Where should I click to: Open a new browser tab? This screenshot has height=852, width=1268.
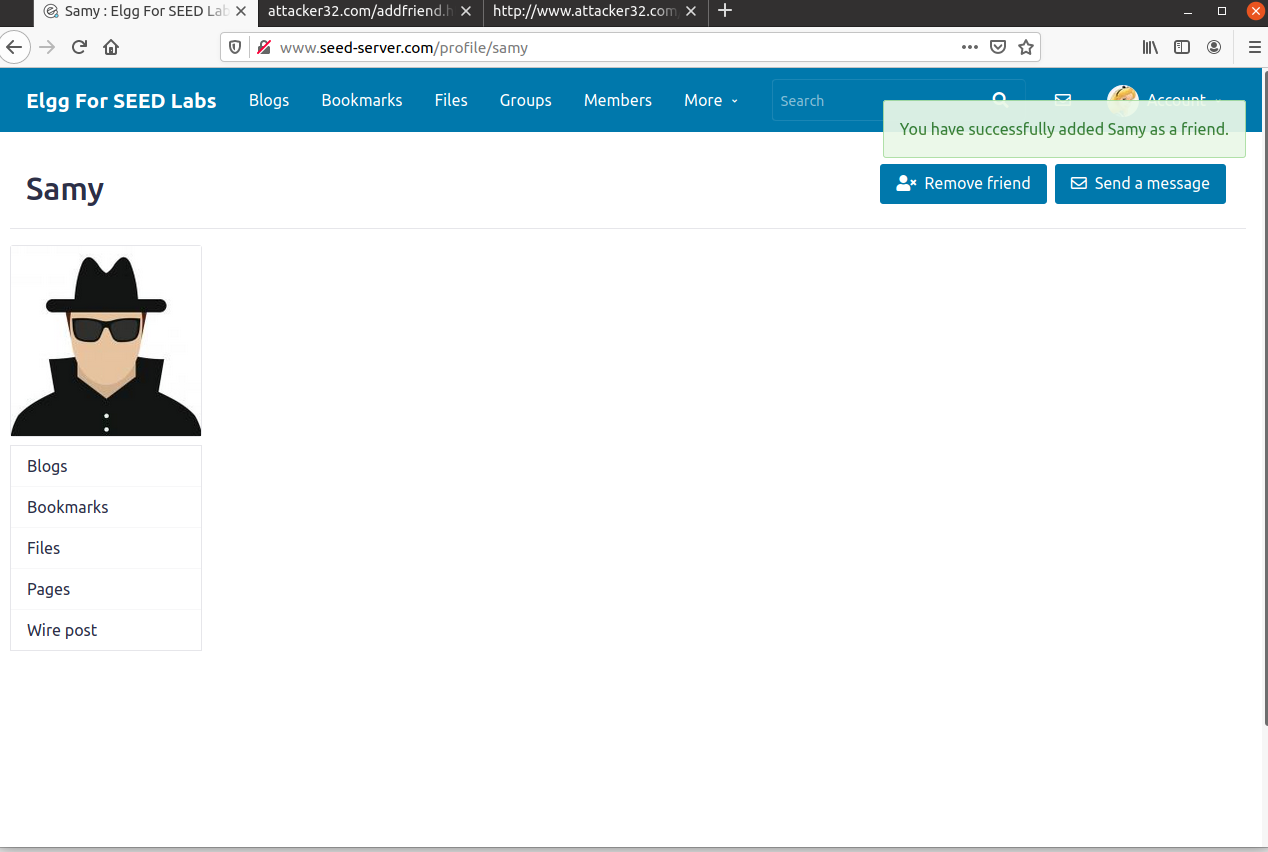click(x=726, y=11)
